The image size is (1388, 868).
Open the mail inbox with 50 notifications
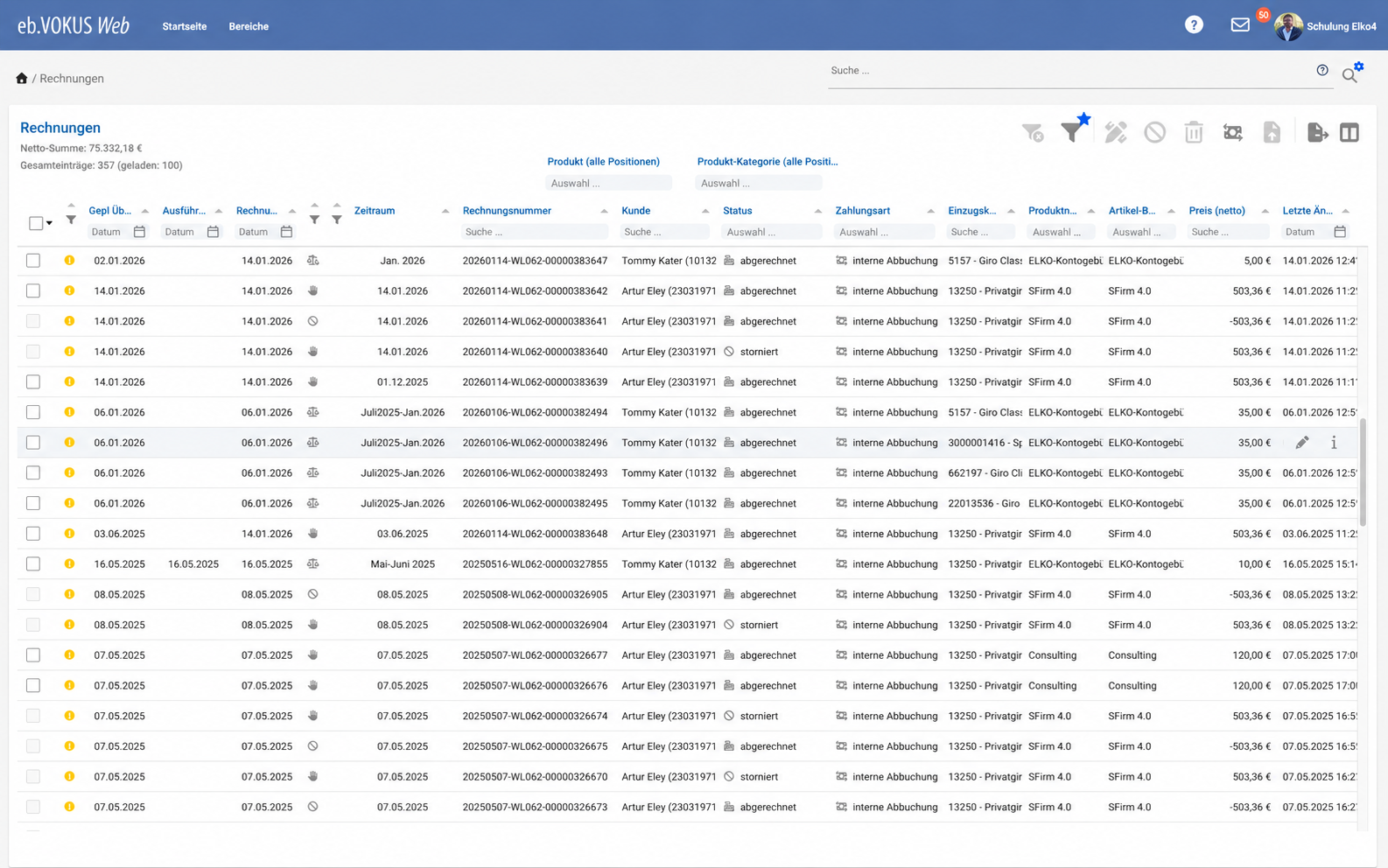[x=1240, y=25]
